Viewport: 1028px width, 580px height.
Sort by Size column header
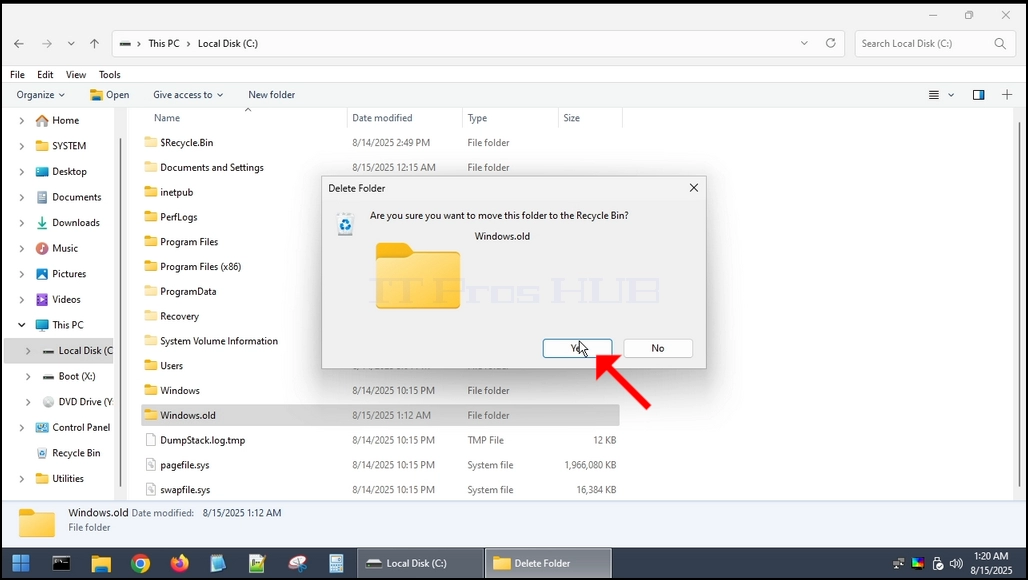click(572, 118)
